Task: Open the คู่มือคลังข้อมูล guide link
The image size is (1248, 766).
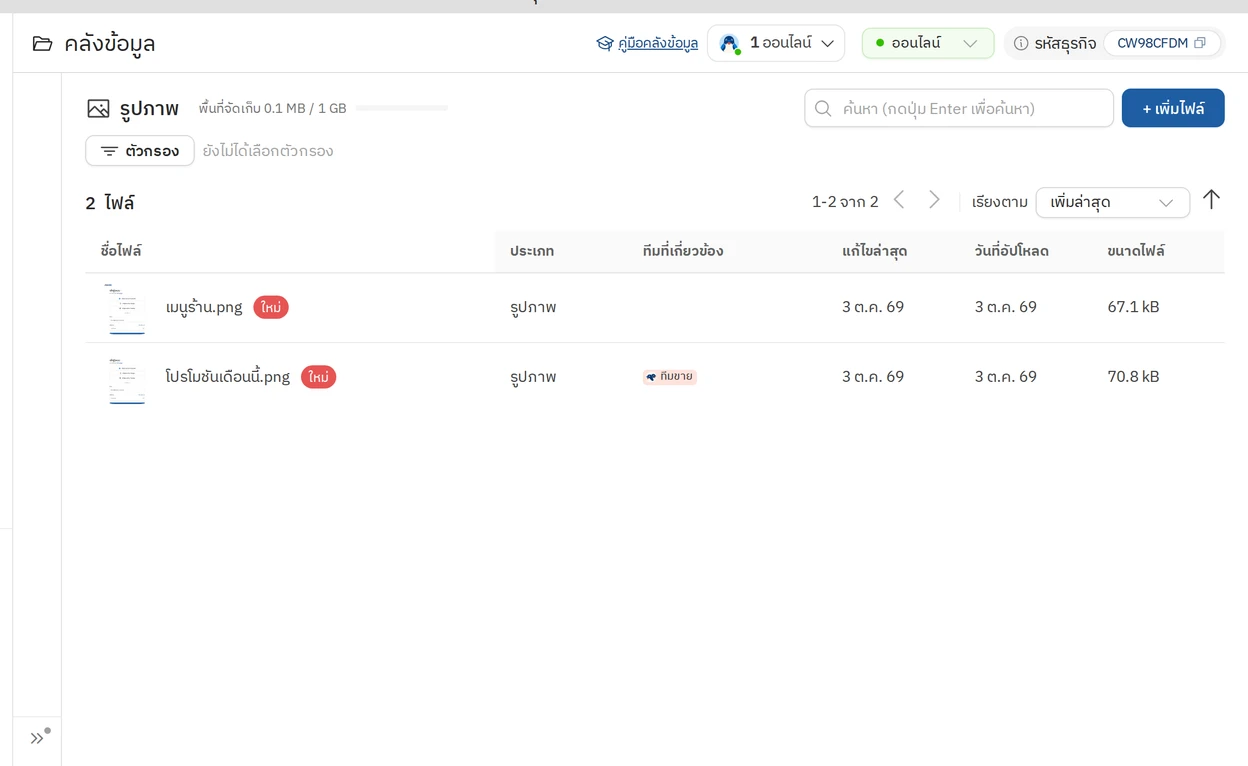Action: point(658,44)
